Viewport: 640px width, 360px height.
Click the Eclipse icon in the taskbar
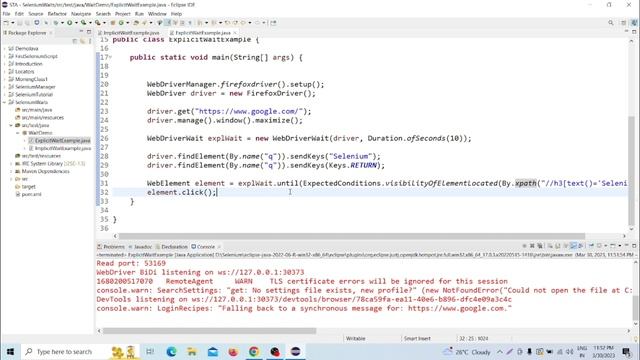[x=296, y=351]
